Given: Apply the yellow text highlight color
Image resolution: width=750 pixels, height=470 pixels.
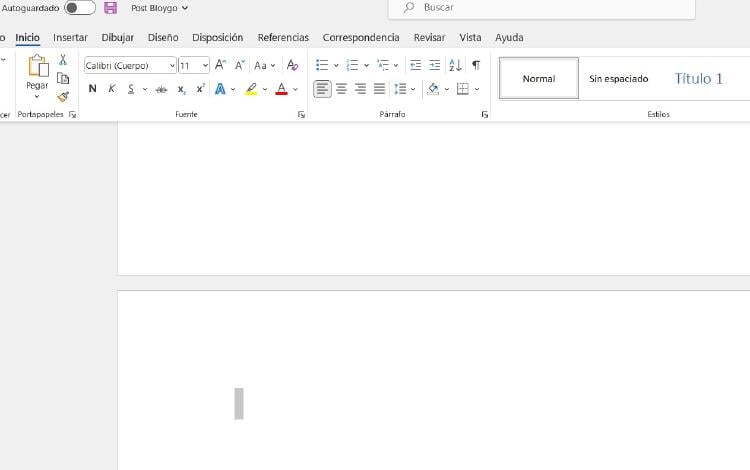Looking at the screenshot, I should coord(251,89).
